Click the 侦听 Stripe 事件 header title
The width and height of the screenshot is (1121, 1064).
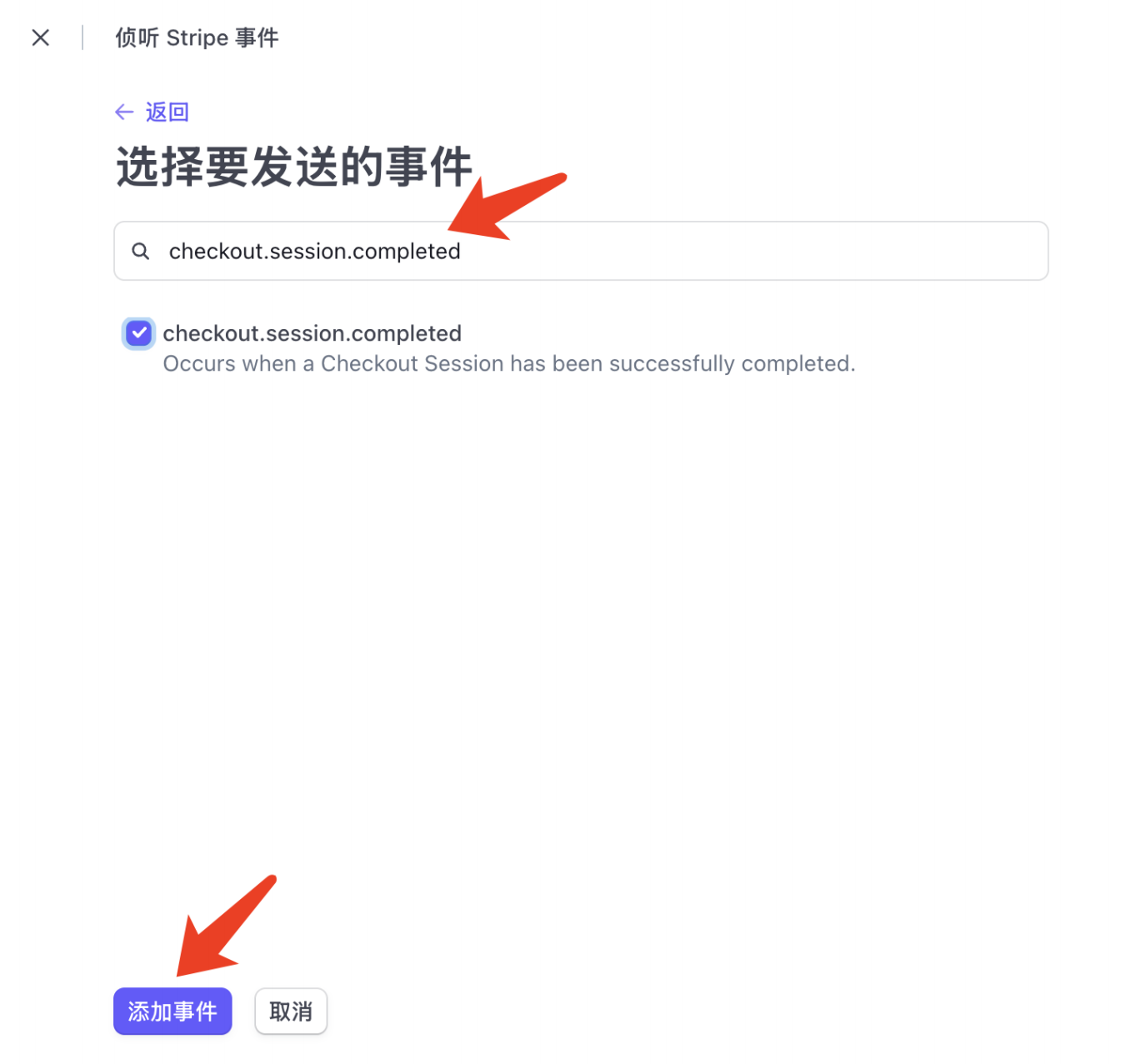[x=197, y=37]
